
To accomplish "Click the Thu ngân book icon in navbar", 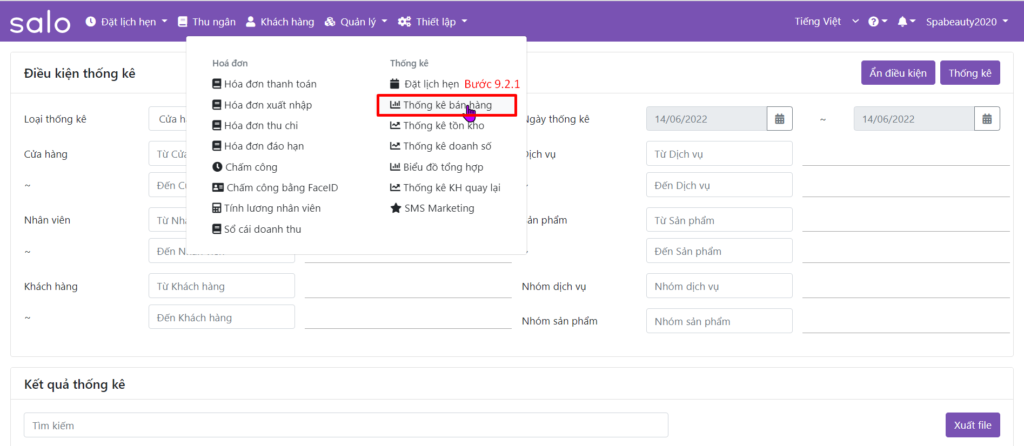I will (183, 22).
